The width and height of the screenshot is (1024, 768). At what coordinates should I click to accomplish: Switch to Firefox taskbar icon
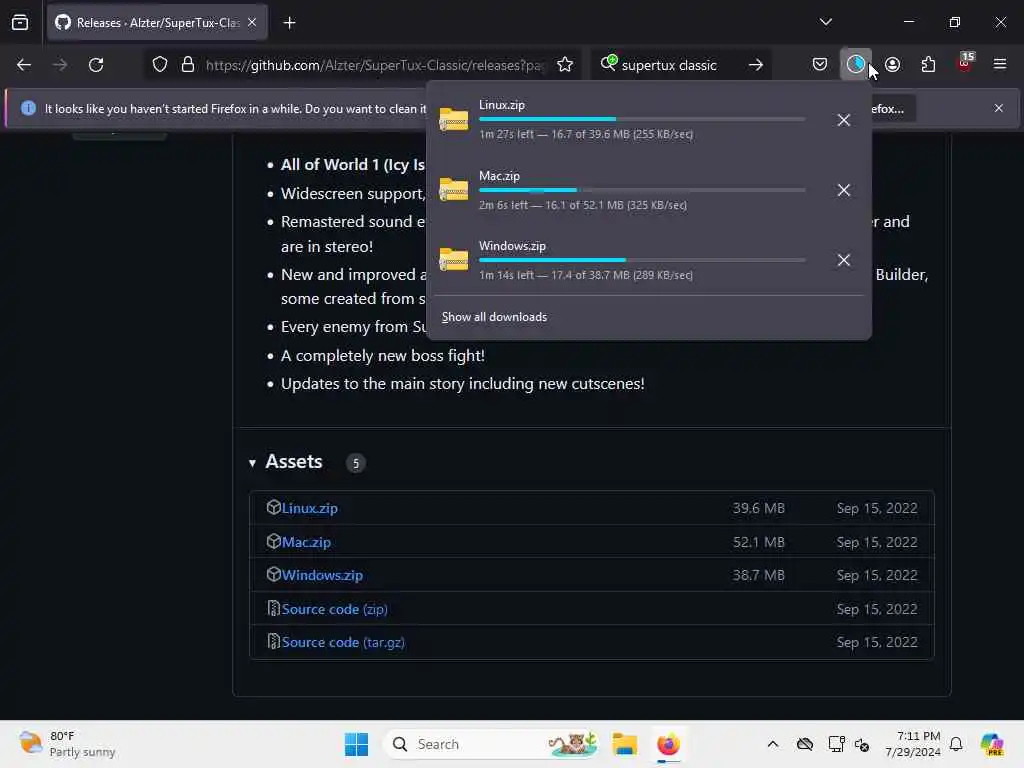coord(669,744)
